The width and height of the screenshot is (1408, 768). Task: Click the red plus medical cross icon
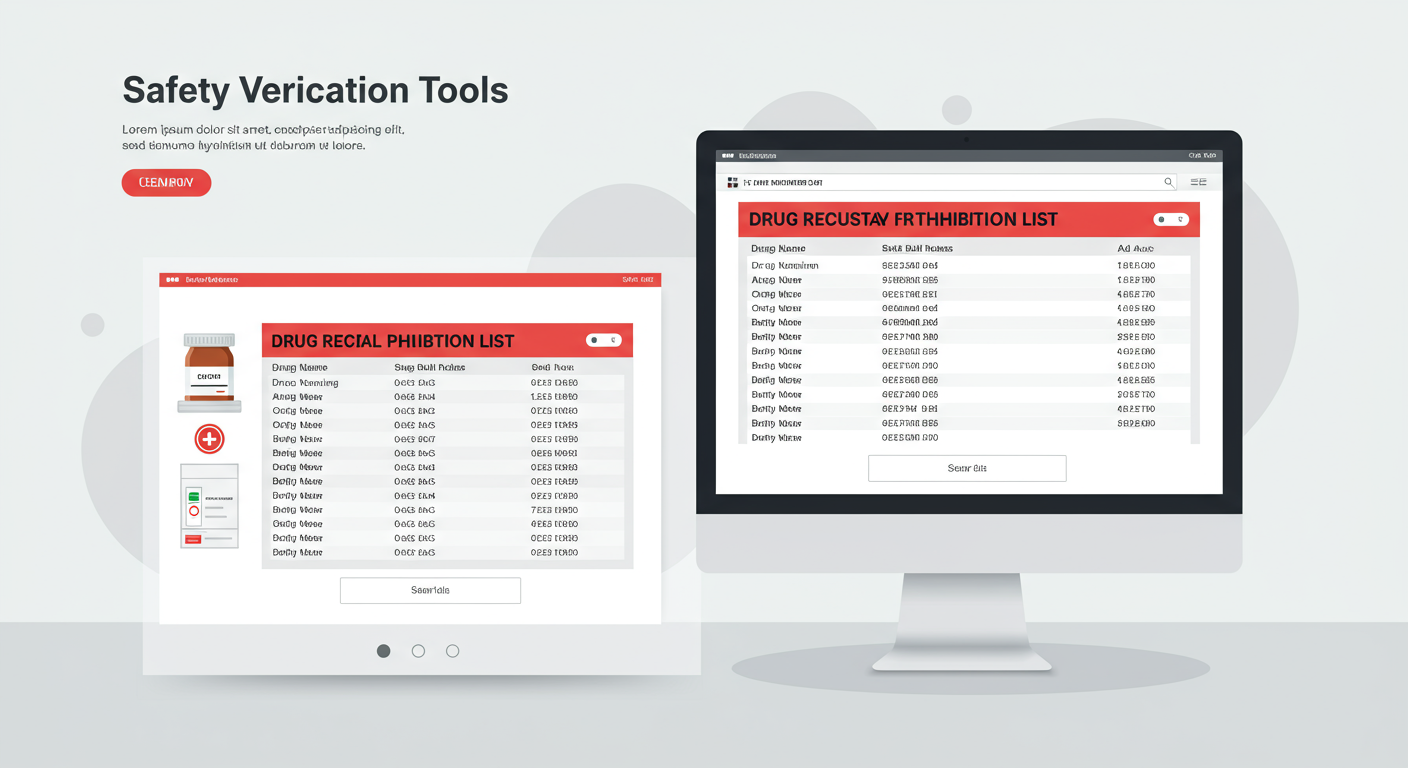tap(209, 438)
